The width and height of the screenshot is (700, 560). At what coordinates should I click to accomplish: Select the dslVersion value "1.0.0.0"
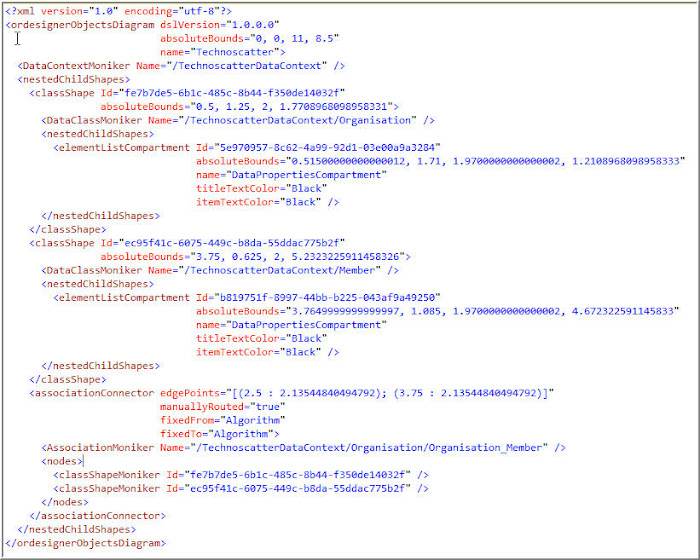click(x=253, y=25)
